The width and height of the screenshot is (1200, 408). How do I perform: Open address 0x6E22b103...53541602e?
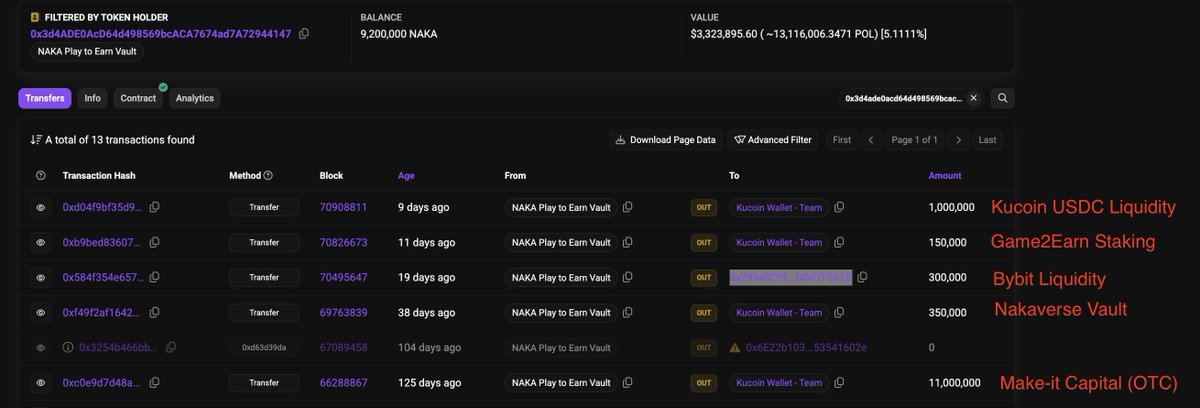pos(806,347)
